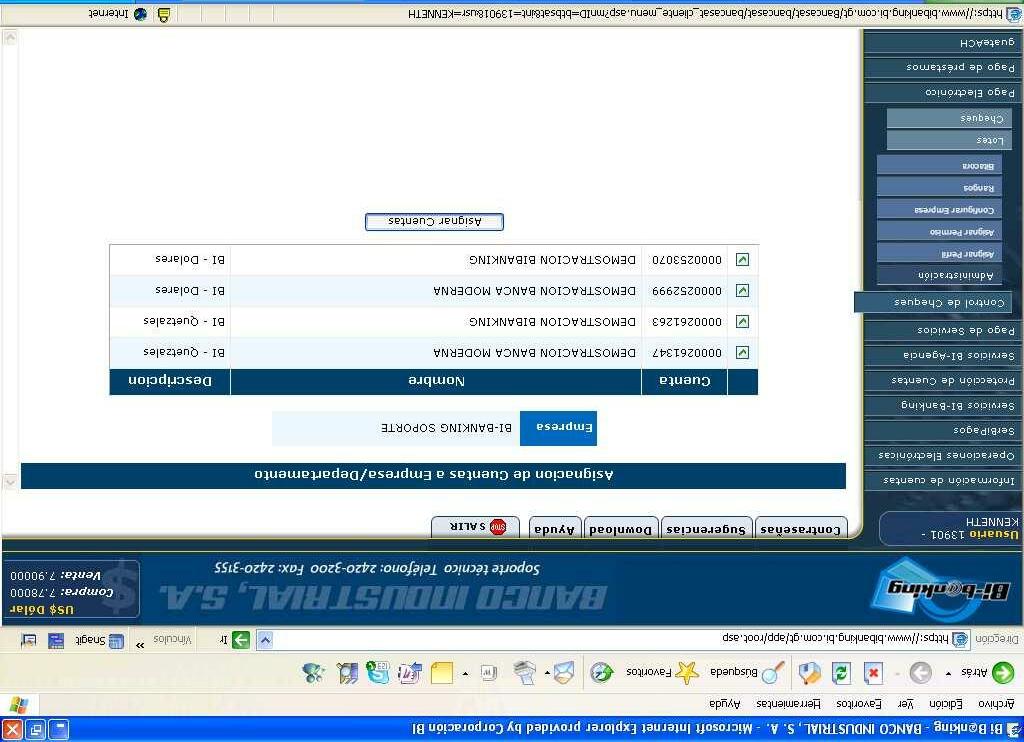Open the Archivo menu
1024x742 pixels.
996,703
